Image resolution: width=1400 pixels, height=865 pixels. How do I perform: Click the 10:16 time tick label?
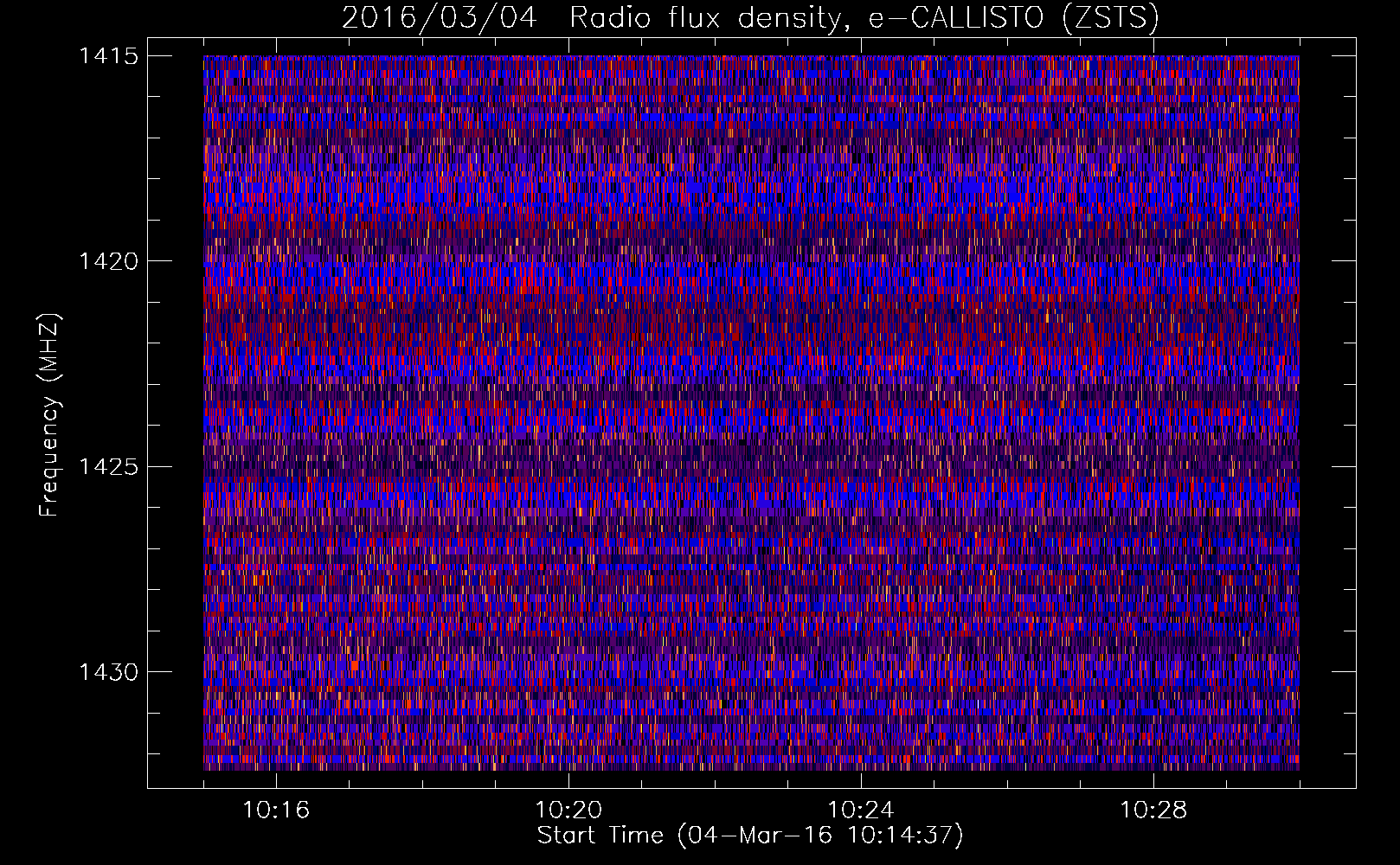click(276, 811)
